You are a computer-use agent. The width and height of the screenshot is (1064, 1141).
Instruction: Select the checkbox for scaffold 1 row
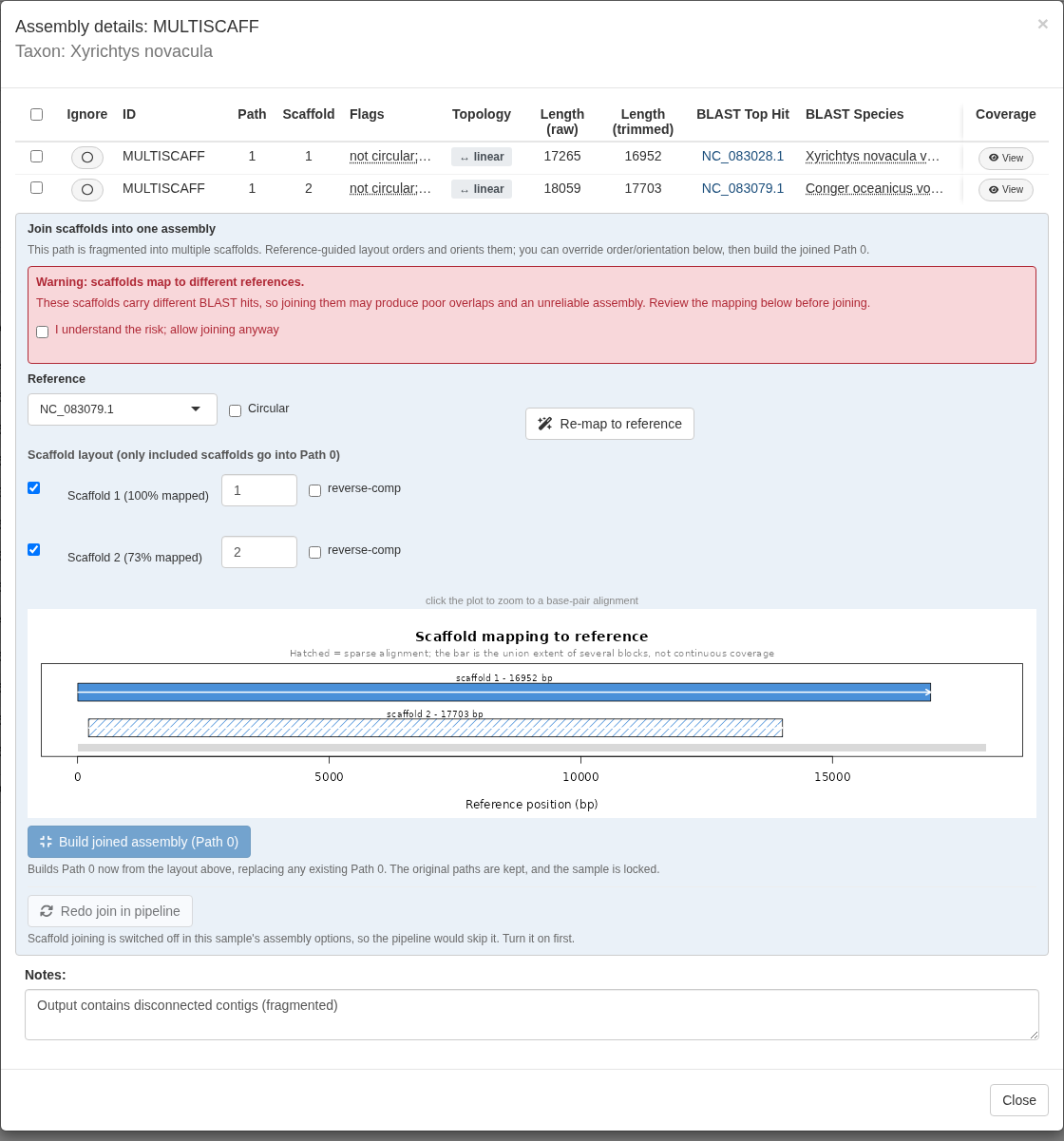(37, 156)
